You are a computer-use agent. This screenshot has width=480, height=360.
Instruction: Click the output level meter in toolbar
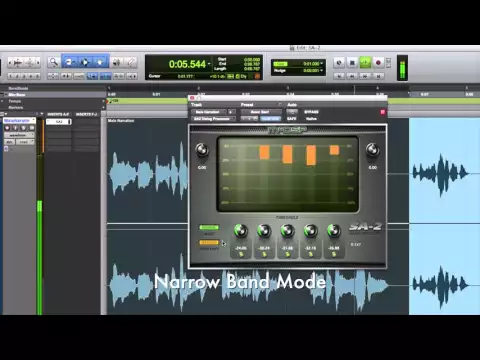(x=402, y=68)
